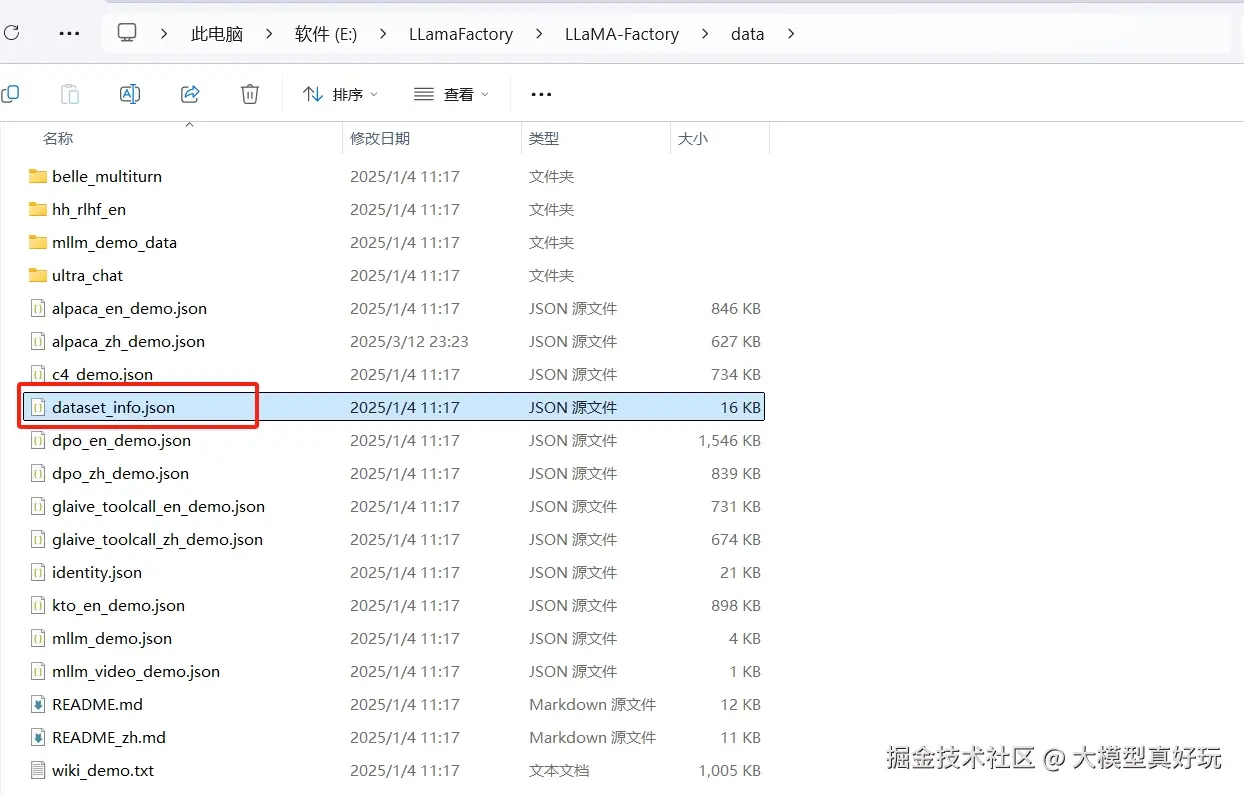The height and width of the screenshot is (794, 1244).
Task: Open the address bar three-dot overflow menu
Action: 69,33
